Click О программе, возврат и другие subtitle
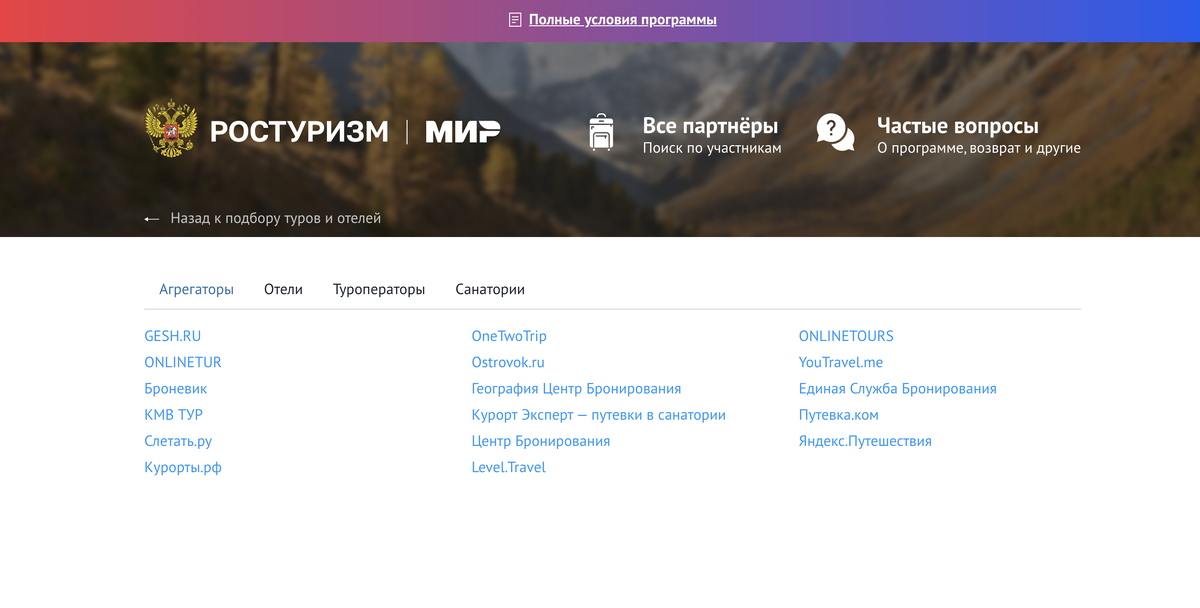Screen dimensions: 1200x608 pyautogui.click(x=979, y=148)
